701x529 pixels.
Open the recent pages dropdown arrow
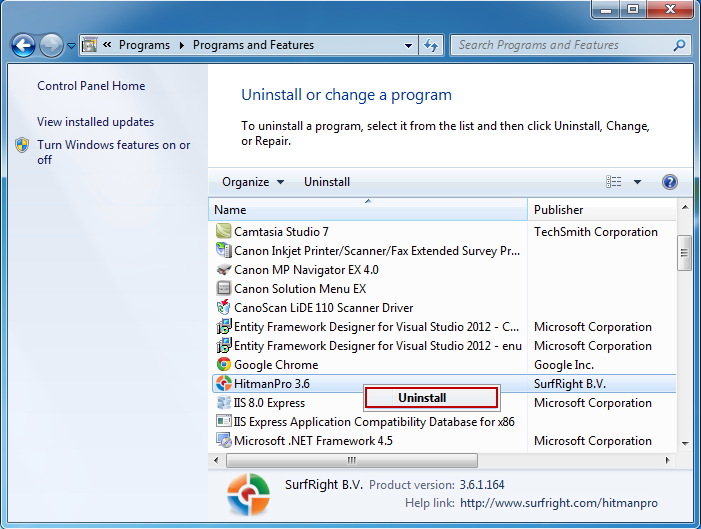click(x=72, y=46)
